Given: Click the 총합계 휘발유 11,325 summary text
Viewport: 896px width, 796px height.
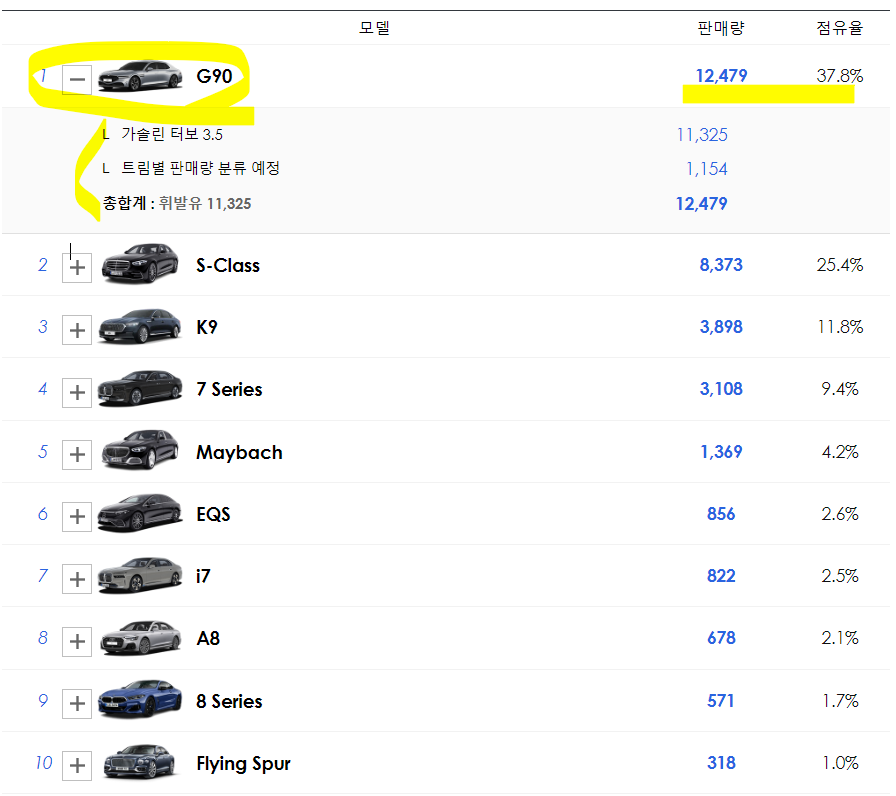Looking at the screenshot, I should [177, 203].
